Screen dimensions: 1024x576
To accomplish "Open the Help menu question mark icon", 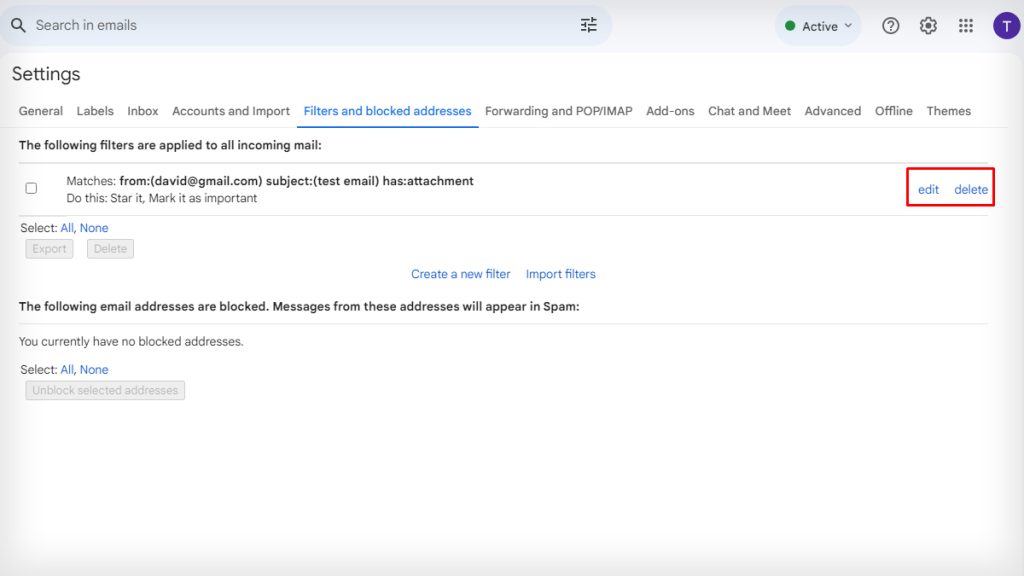I will (x=890, y=25).
